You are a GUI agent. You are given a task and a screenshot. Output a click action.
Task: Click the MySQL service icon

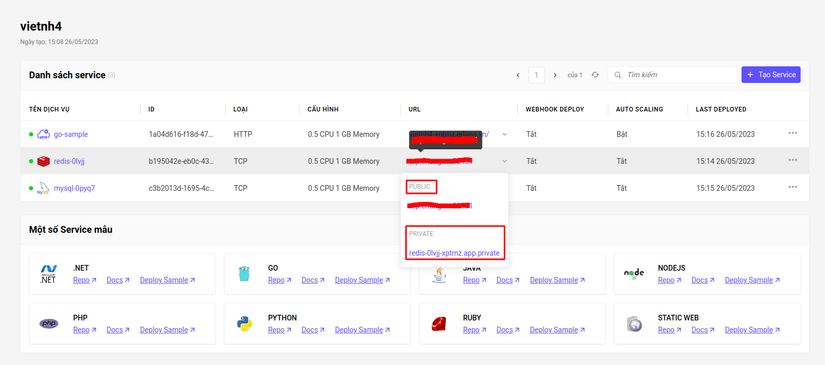(x=43, y=188)
